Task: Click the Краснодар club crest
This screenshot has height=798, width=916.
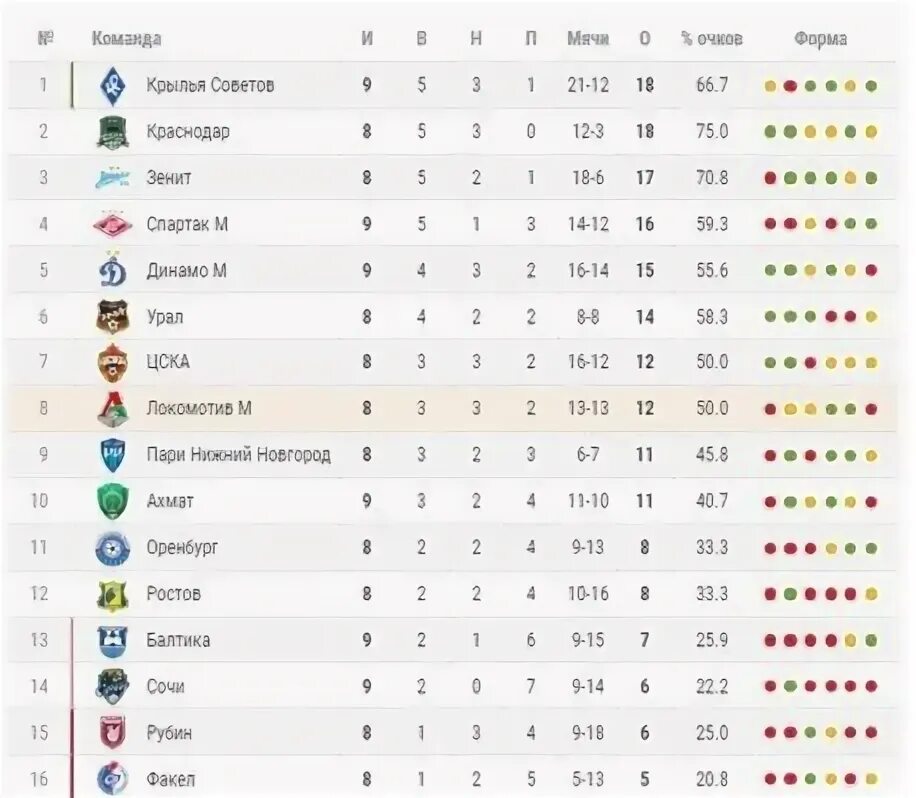Action: coord(112,132)
